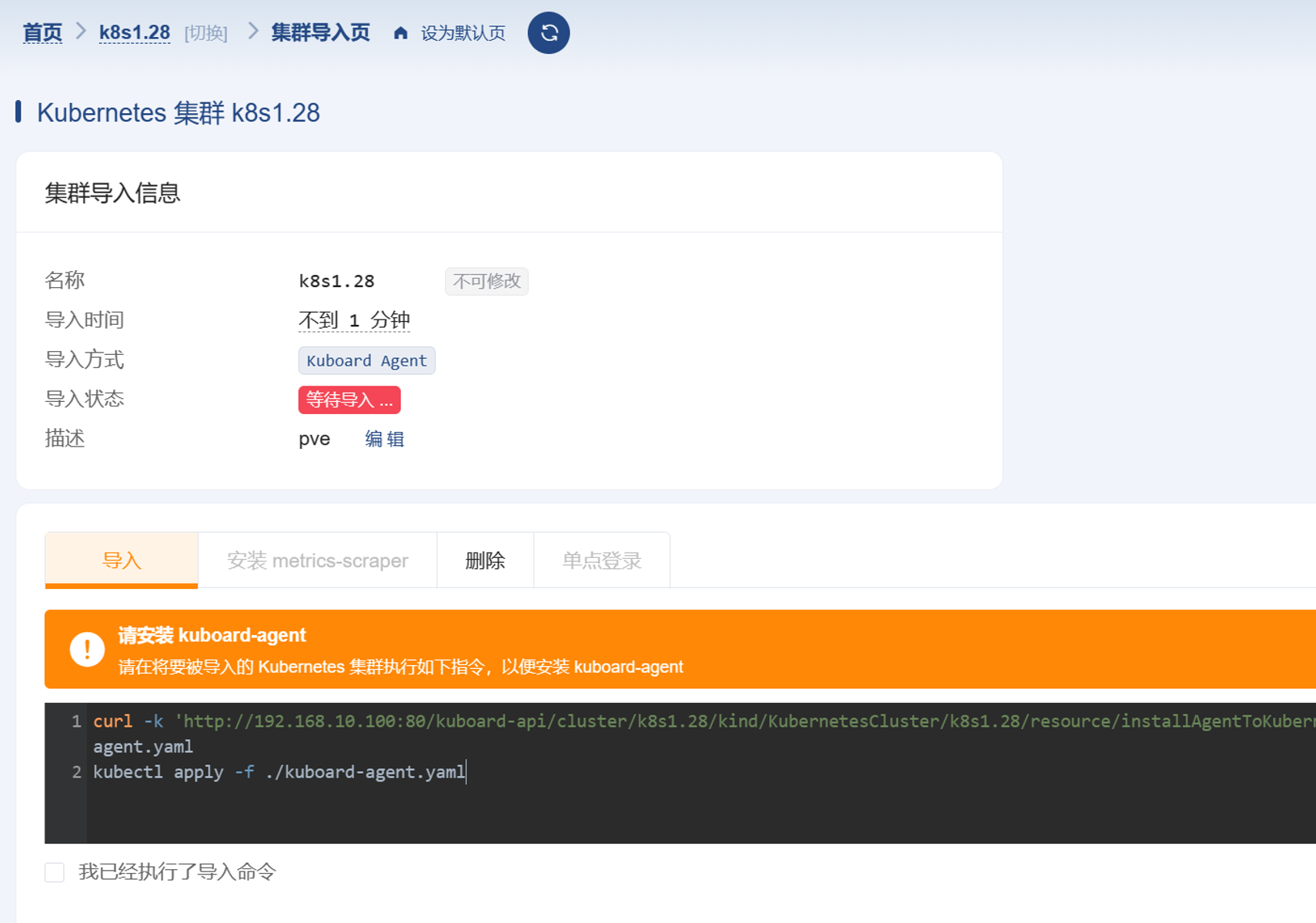Switch to the 安装 metrics-scraper tab

[x=317, y=560]
